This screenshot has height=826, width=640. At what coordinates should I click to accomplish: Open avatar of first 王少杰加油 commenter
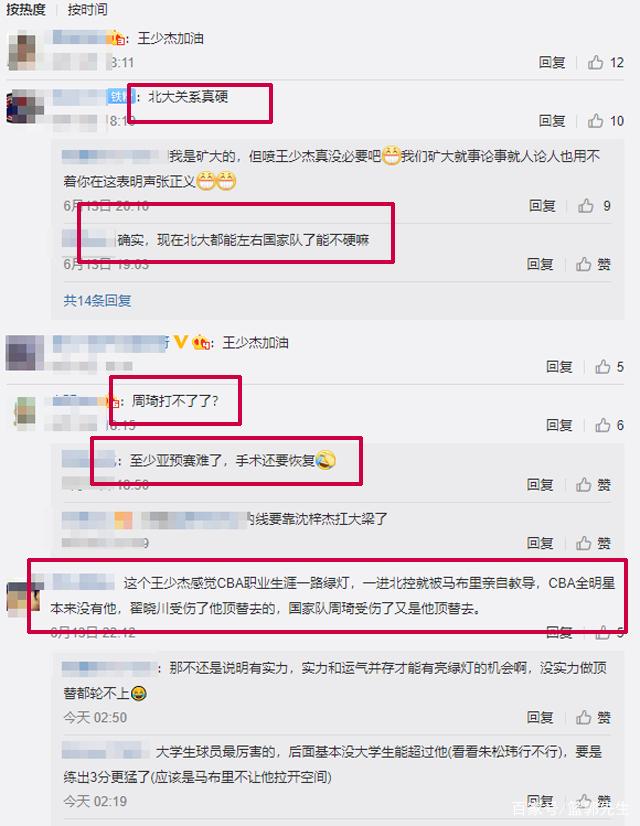[24, 51]
